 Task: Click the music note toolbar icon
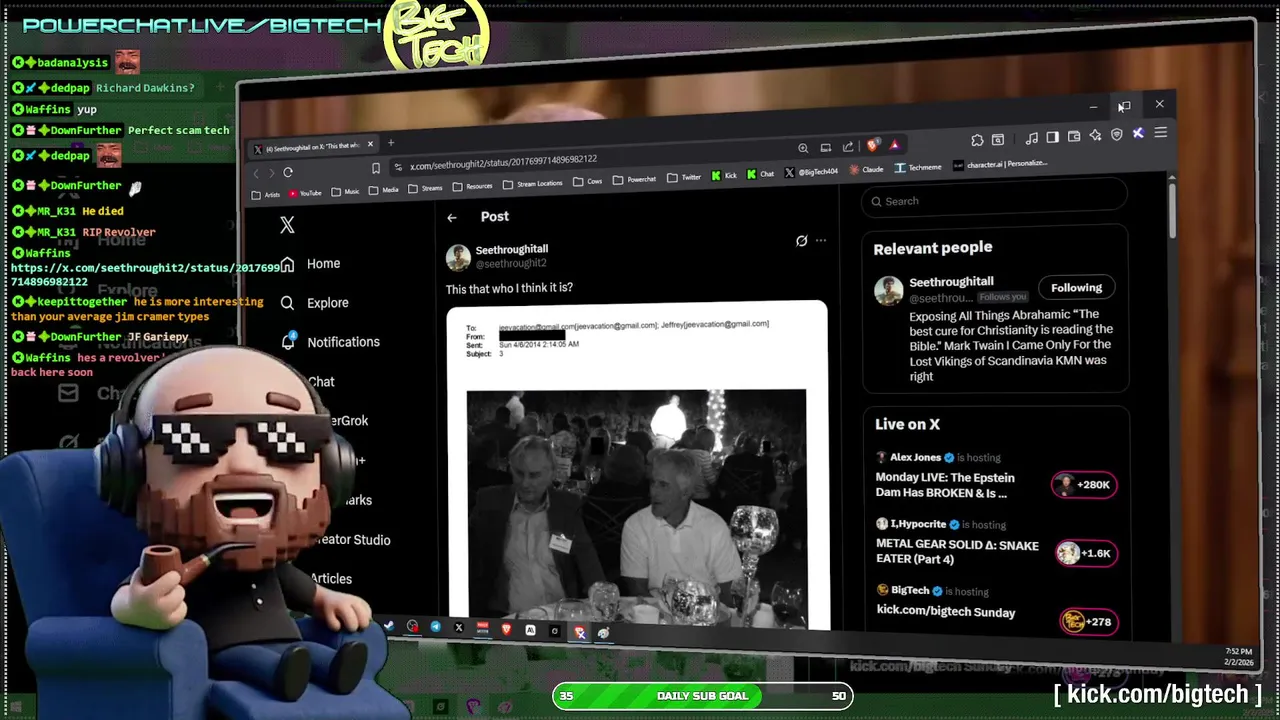[x=1032, y=138]
